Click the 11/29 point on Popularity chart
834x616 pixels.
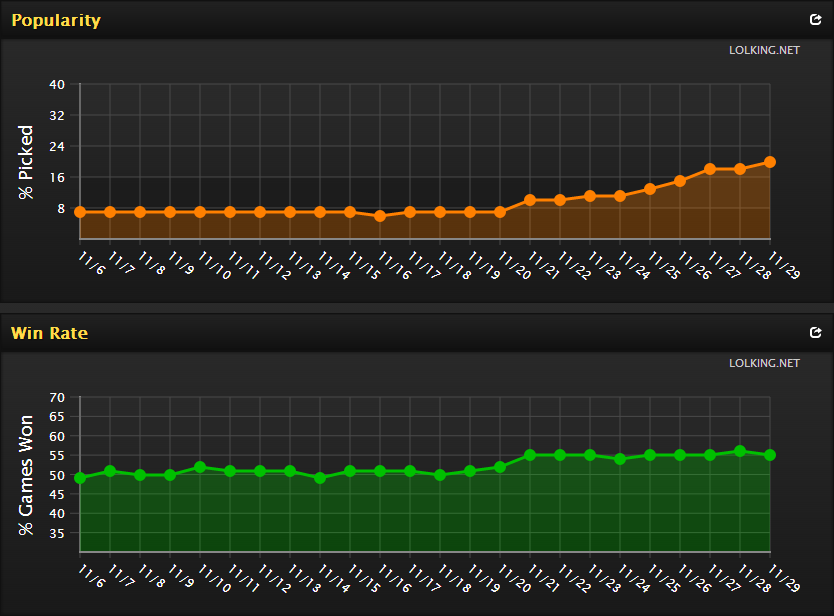[x=770, y=162]
